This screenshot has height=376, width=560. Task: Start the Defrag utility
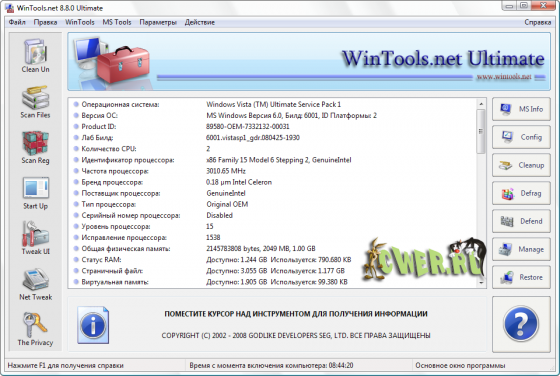pos(521,193)
